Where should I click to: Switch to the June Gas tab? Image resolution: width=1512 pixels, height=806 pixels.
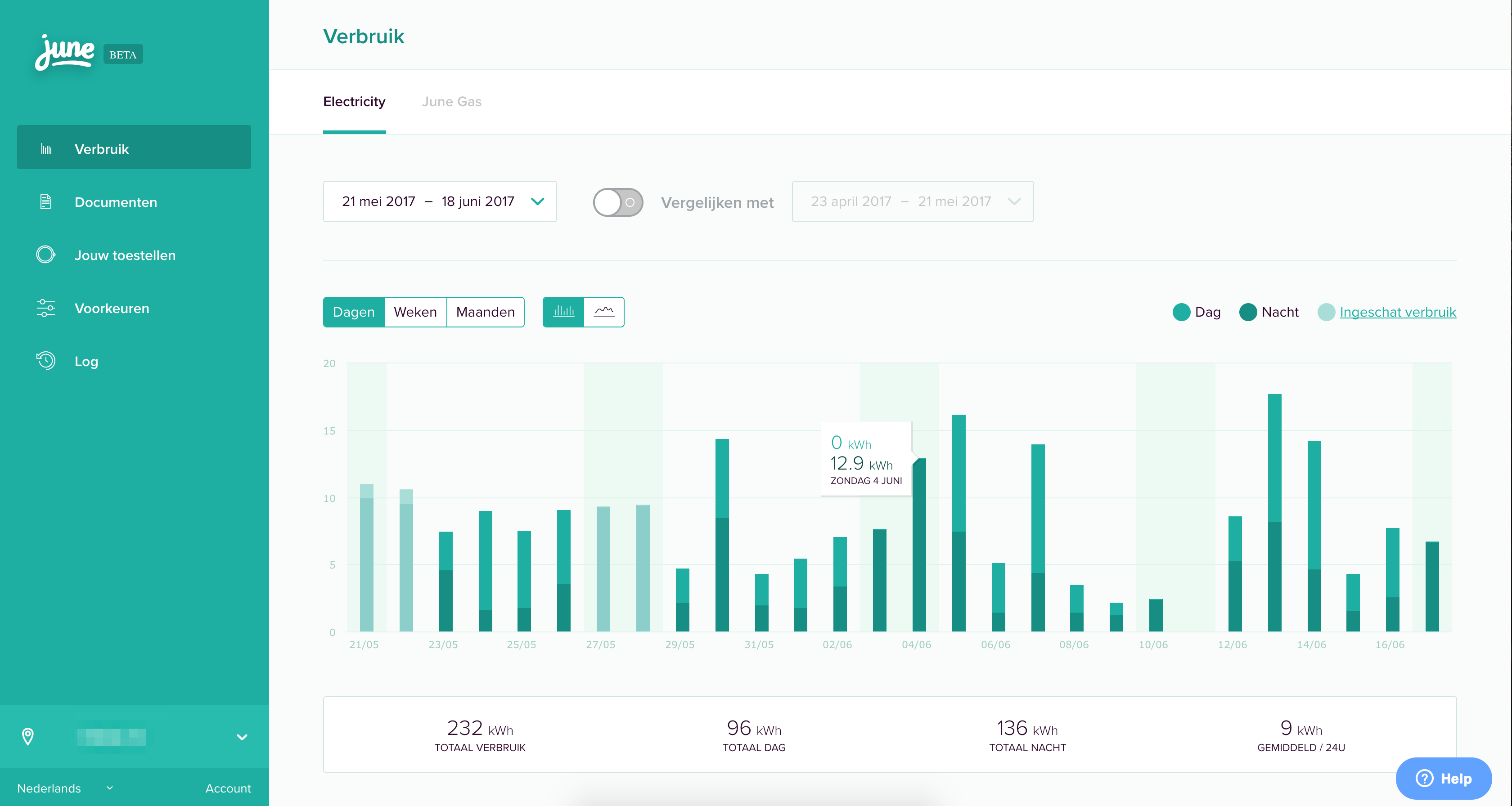(451, 102)
